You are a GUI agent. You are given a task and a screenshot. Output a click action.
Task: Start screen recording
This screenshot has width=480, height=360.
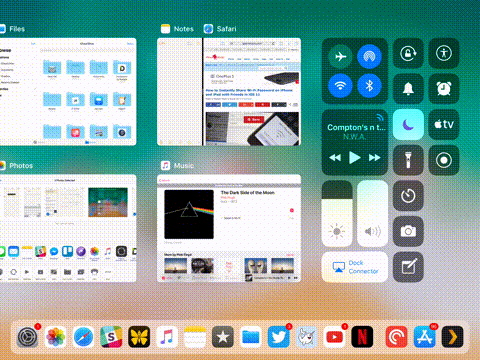click(x=444, y=160)
